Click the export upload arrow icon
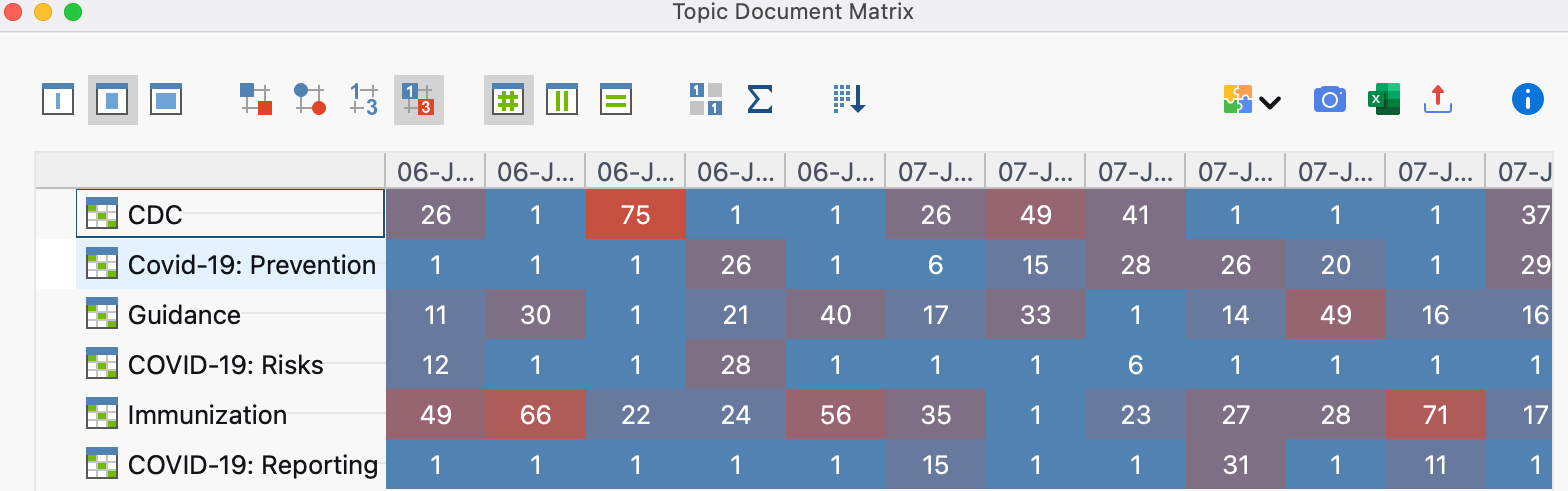The height and width of the screenshot is (491, 1568). (x=1437, y=100)
